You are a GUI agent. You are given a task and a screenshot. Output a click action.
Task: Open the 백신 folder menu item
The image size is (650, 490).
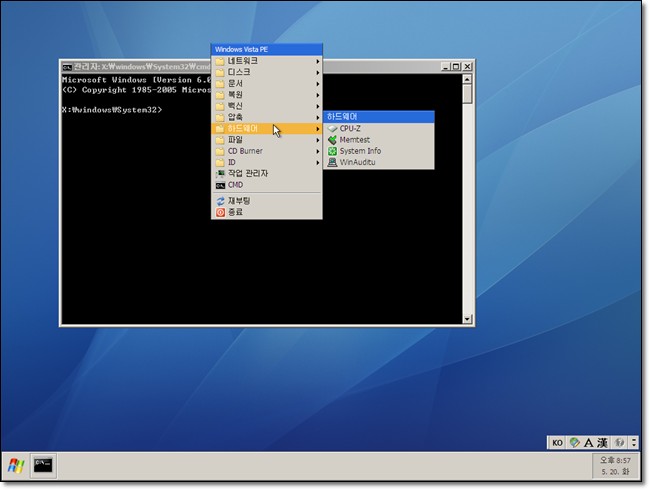(x=267, y=106)
